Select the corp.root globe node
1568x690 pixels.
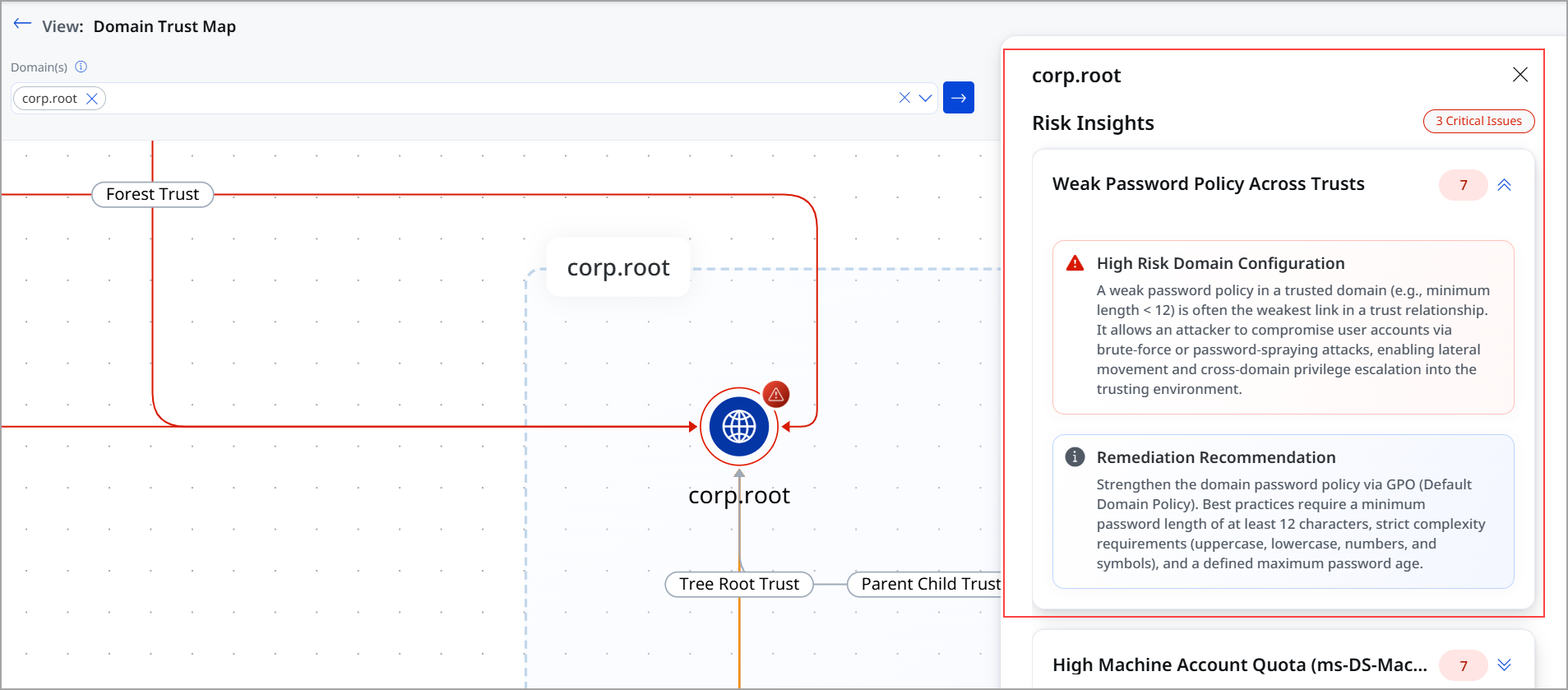click(738, 427)
